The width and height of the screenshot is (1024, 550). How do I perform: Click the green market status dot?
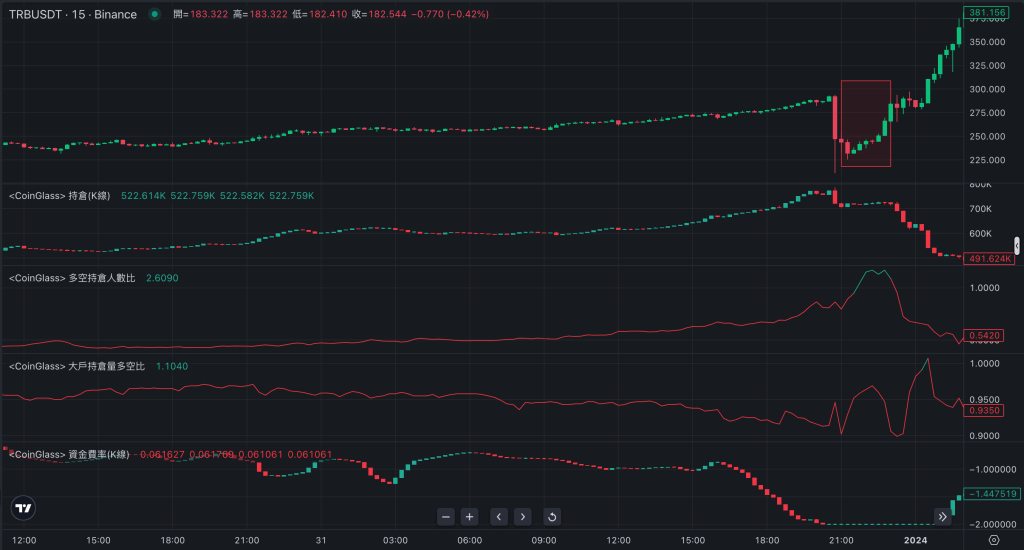coord(154,15)
